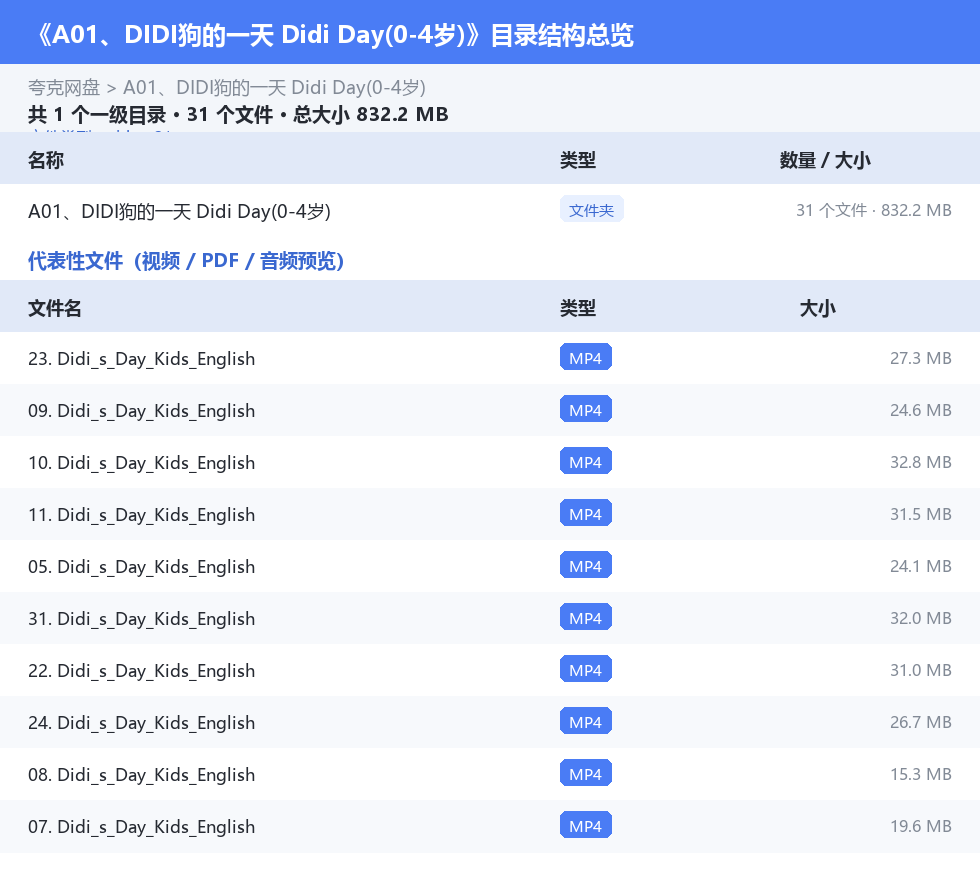Click the 大小 column header

(x=818, y=308)
